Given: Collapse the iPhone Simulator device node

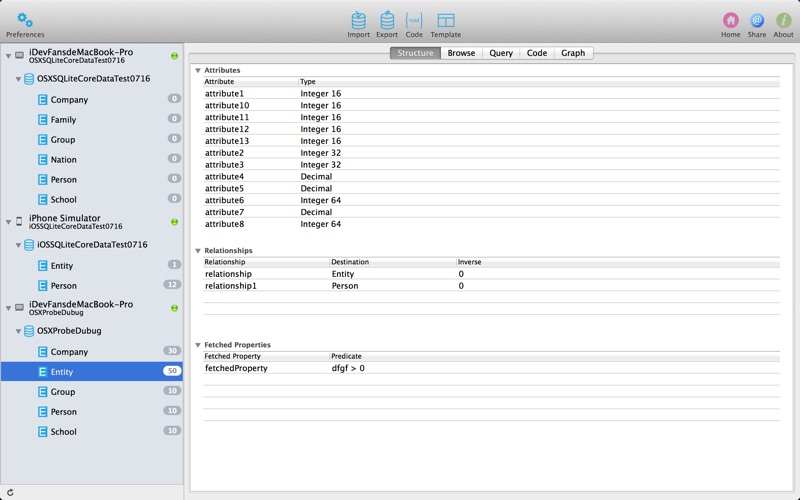Looking at the screenshot, I should tap(7, 222).
